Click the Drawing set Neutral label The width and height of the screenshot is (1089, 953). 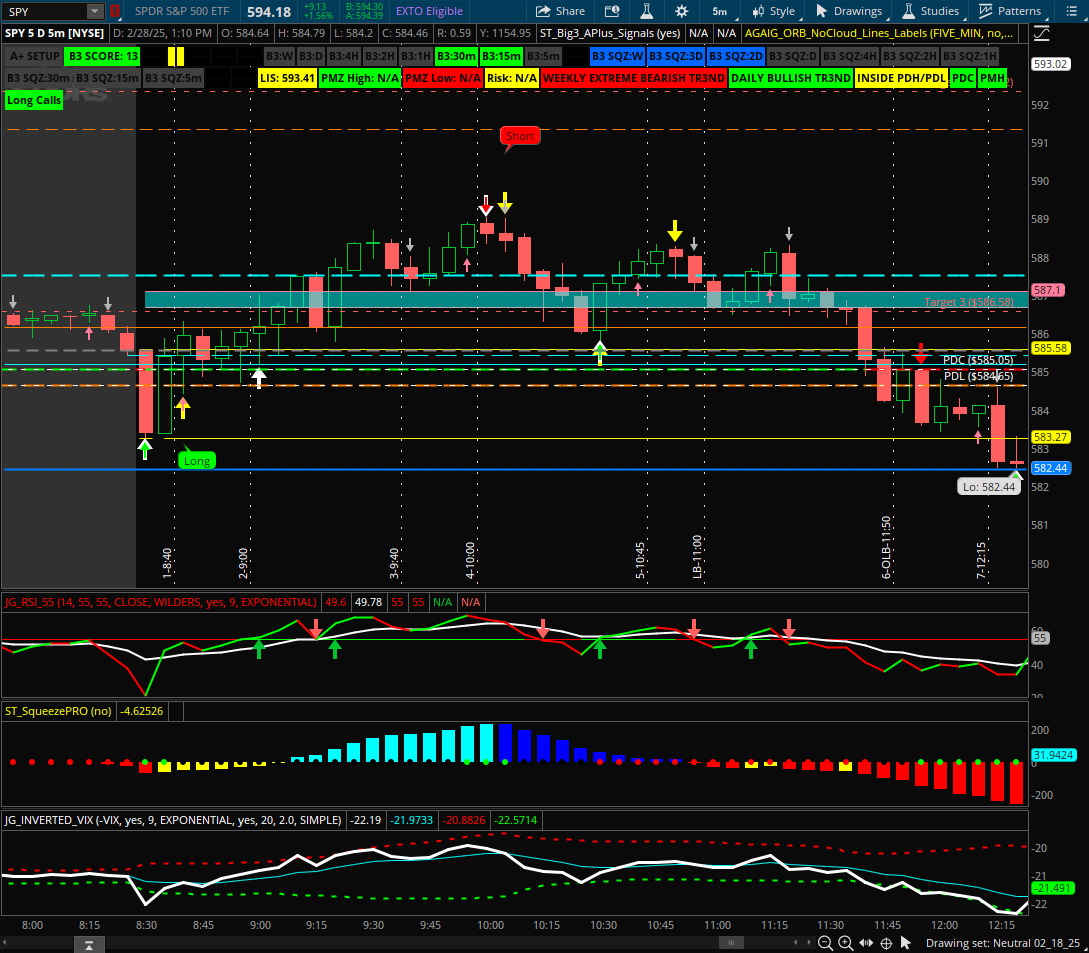(x=1003, y=942)
